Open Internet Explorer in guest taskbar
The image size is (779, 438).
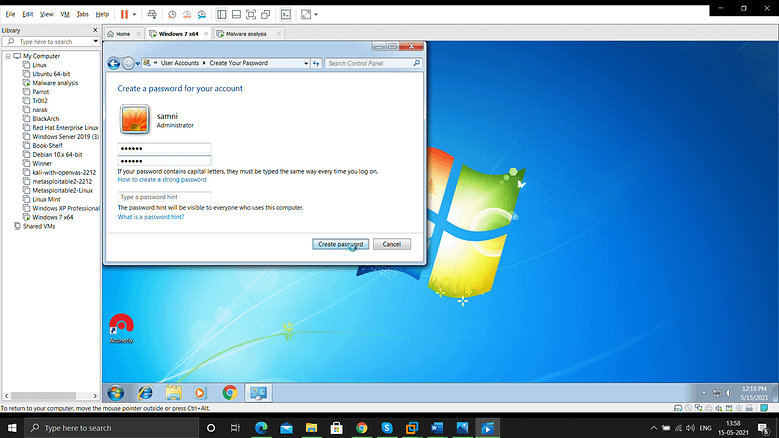[146, 393]
